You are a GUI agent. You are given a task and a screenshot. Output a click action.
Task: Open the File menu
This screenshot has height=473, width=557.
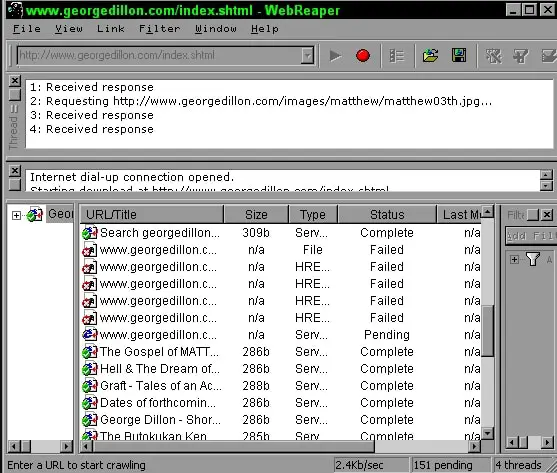click(27, 28)
